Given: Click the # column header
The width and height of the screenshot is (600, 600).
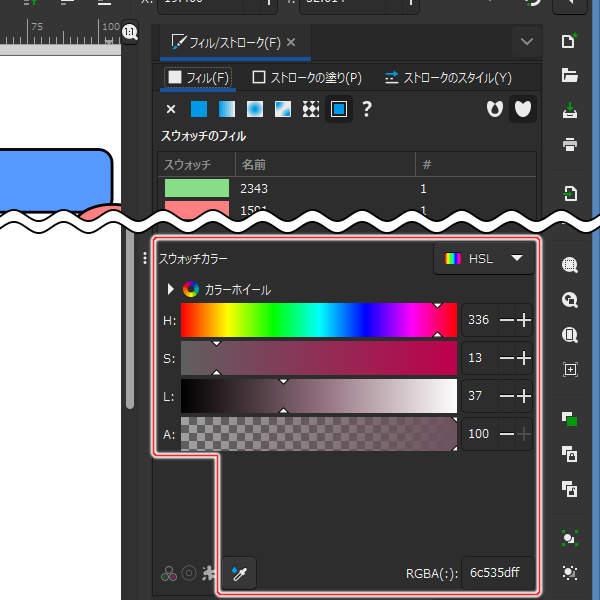Looking at the screenshot, I should point(476,165).
